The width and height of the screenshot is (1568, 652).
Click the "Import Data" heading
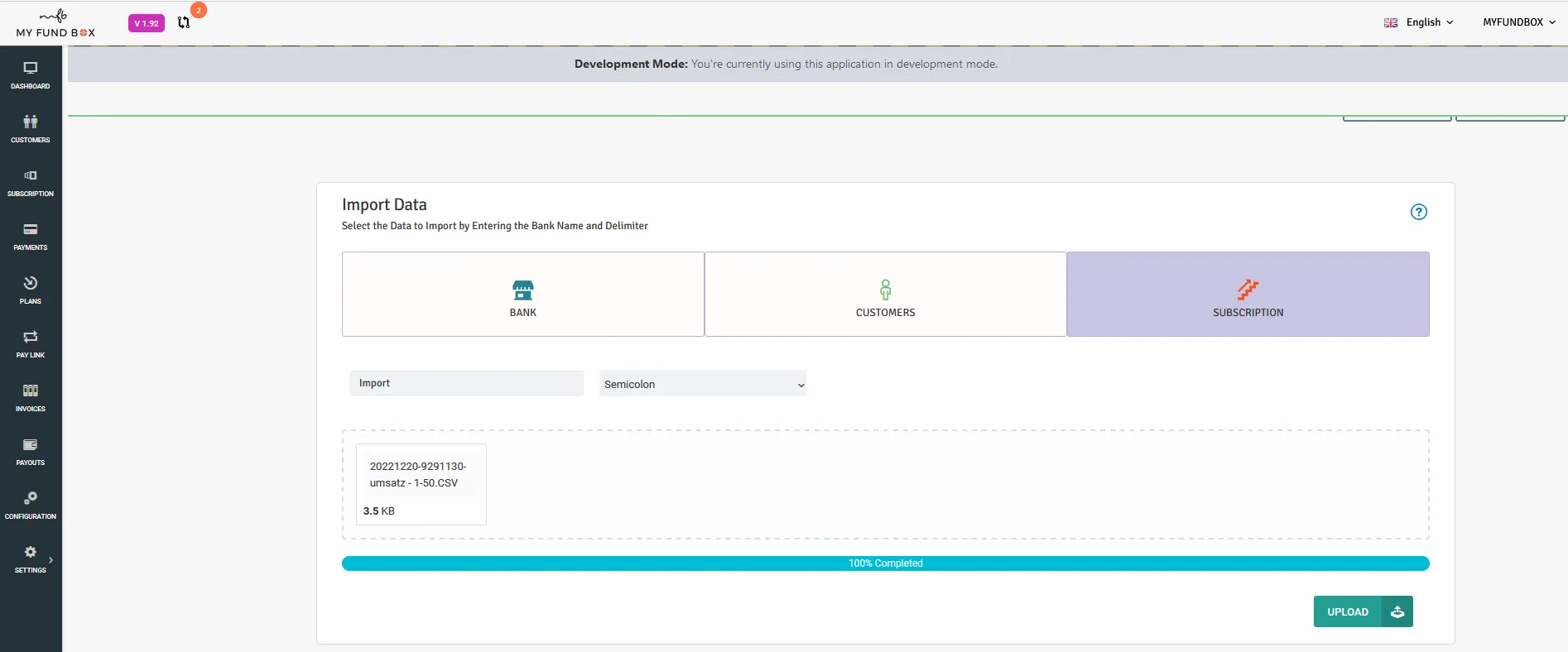click(x=384, y=204)
